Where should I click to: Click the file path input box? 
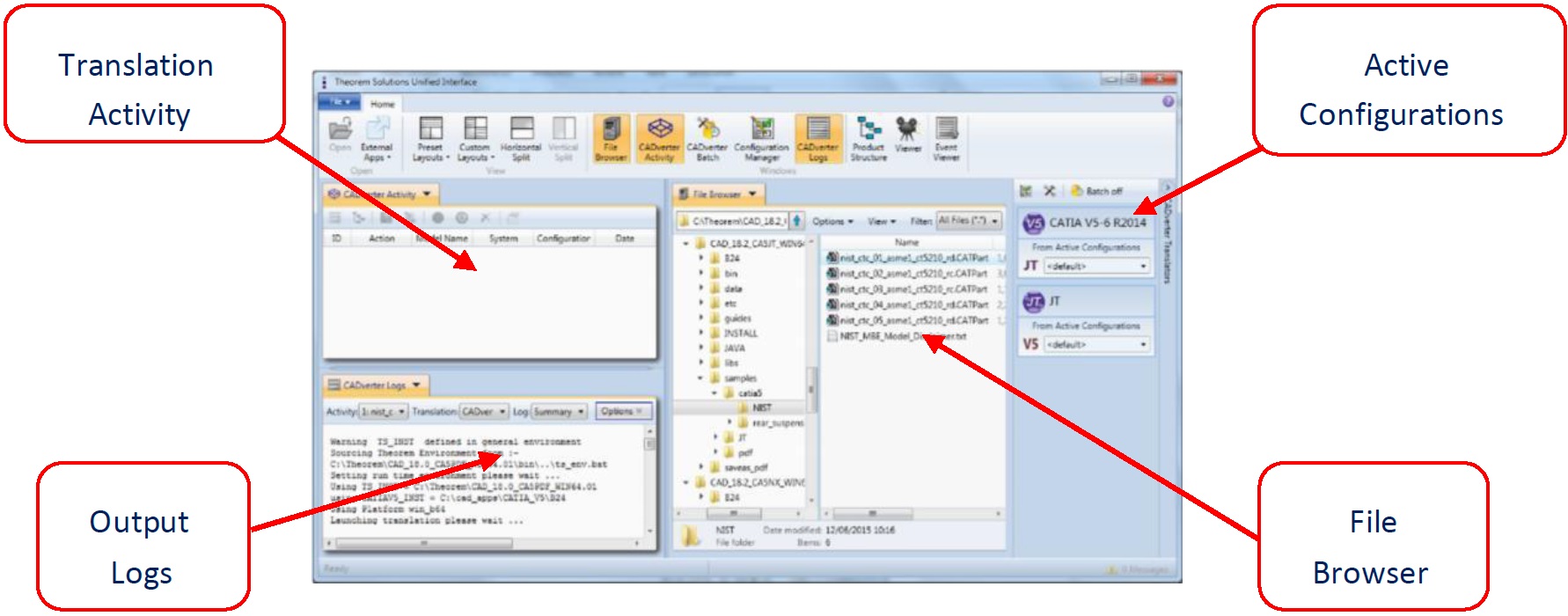[x=732, y=221]
